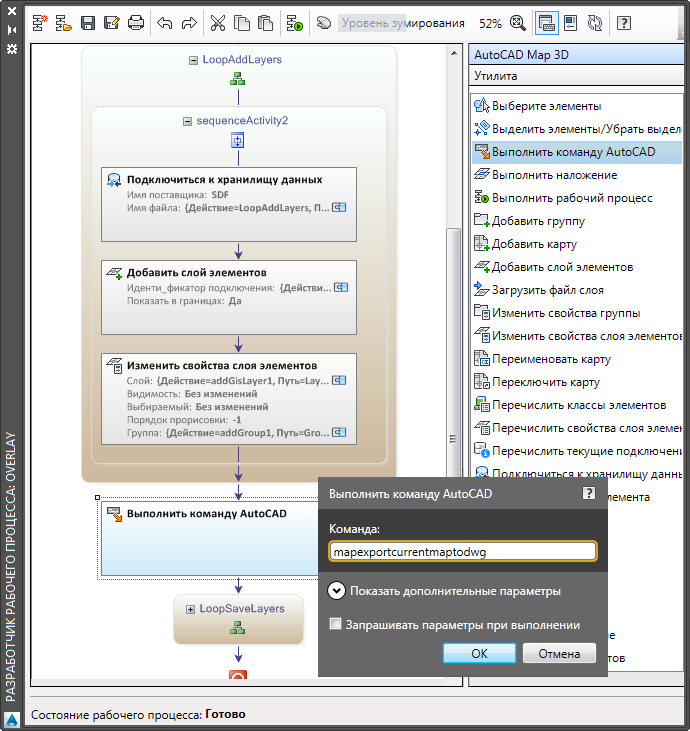The height and width of the screenshot is (731, 690).
Task: Undo the last action
Action: [165, 22]
